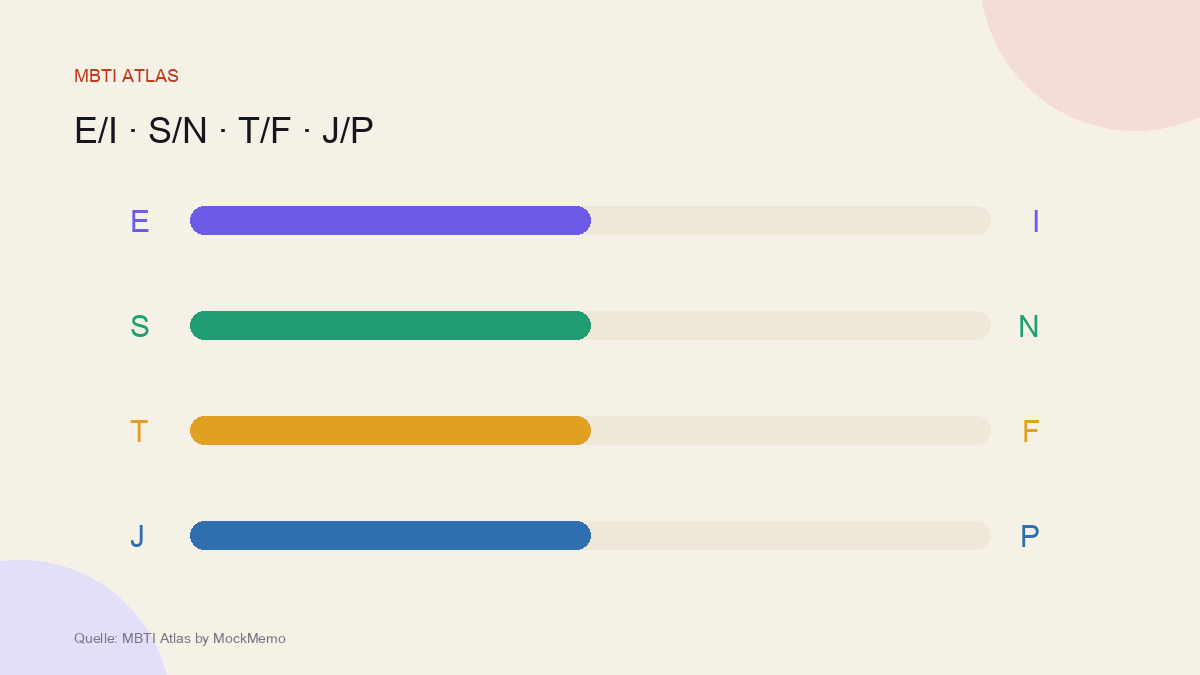The width and height of the screenshot is (1200, 675).
Task: Click the E/I · S/N · T/F · J/P title
Action: (x=224, y=131)
